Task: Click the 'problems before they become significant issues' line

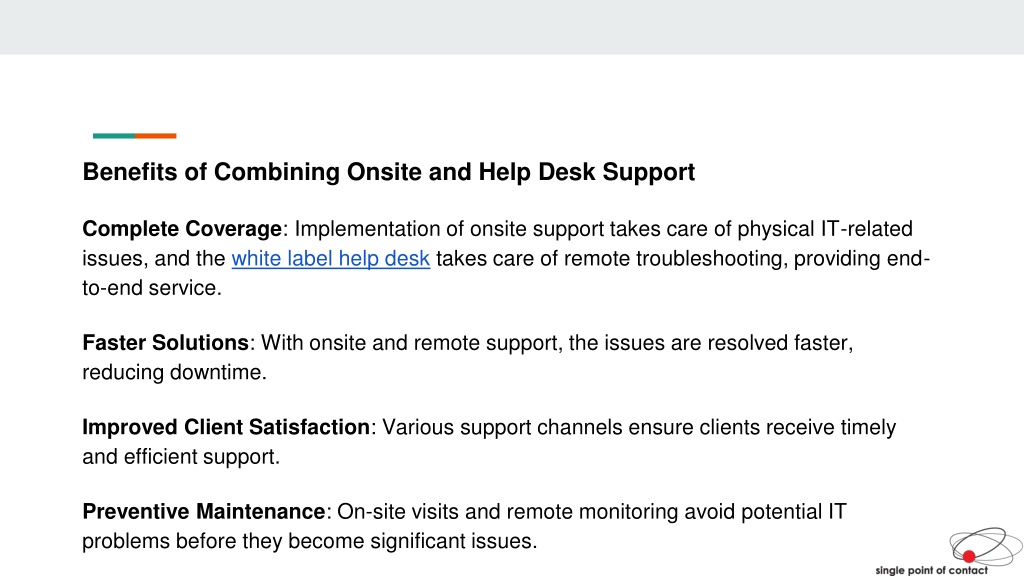Action: (x=310, y=541)
